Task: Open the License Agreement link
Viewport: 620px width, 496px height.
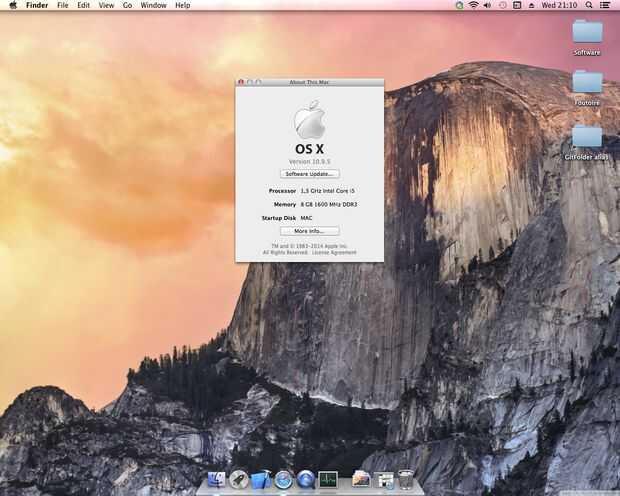Action: (334, 252)
